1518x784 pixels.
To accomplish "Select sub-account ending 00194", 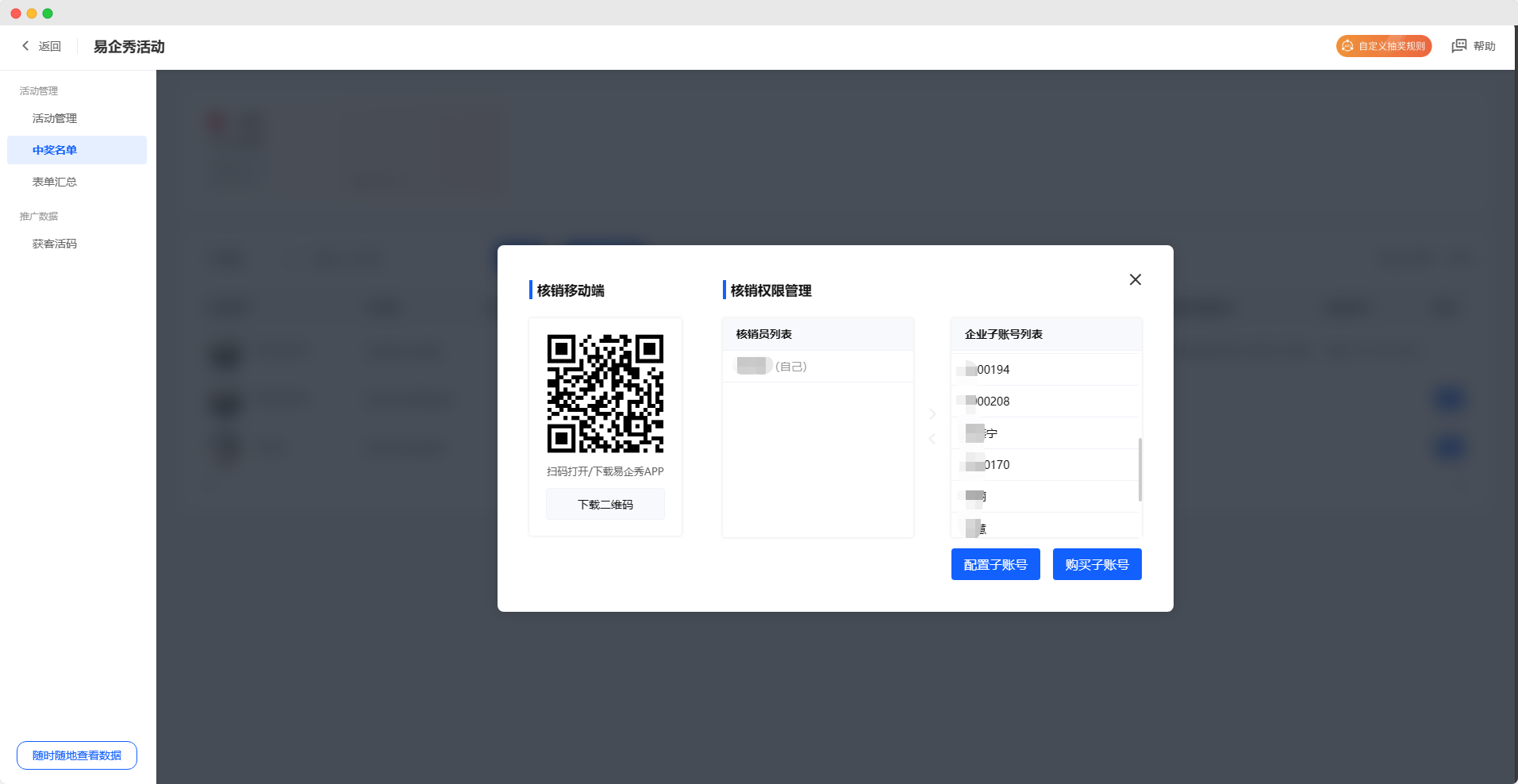I will pyautogui.click(x=1046, y=370).
